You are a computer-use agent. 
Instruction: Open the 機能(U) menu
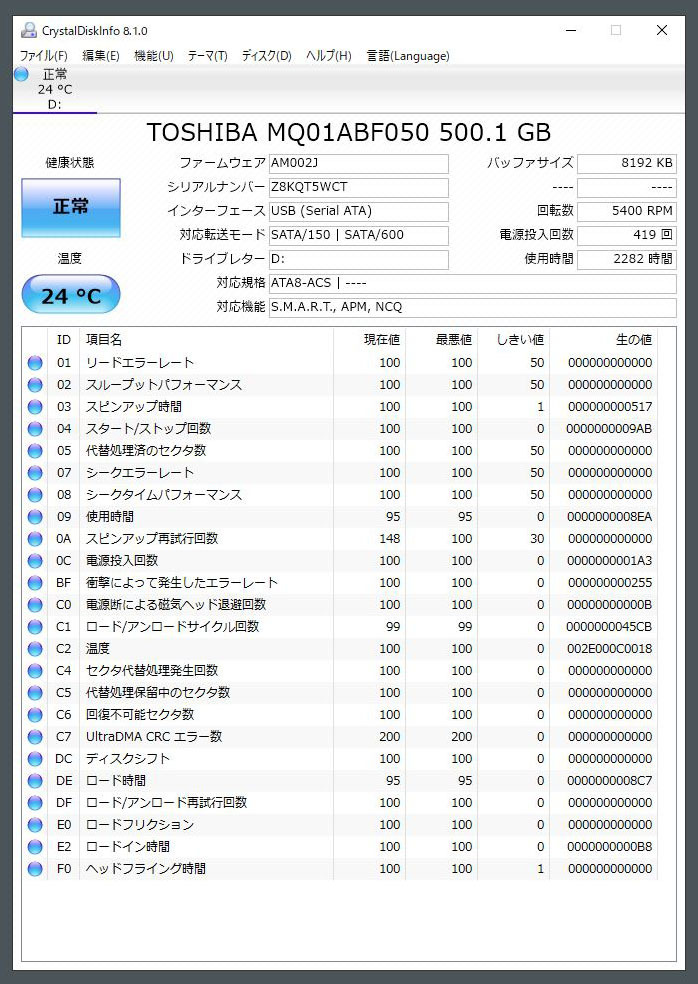click(154, 56)
